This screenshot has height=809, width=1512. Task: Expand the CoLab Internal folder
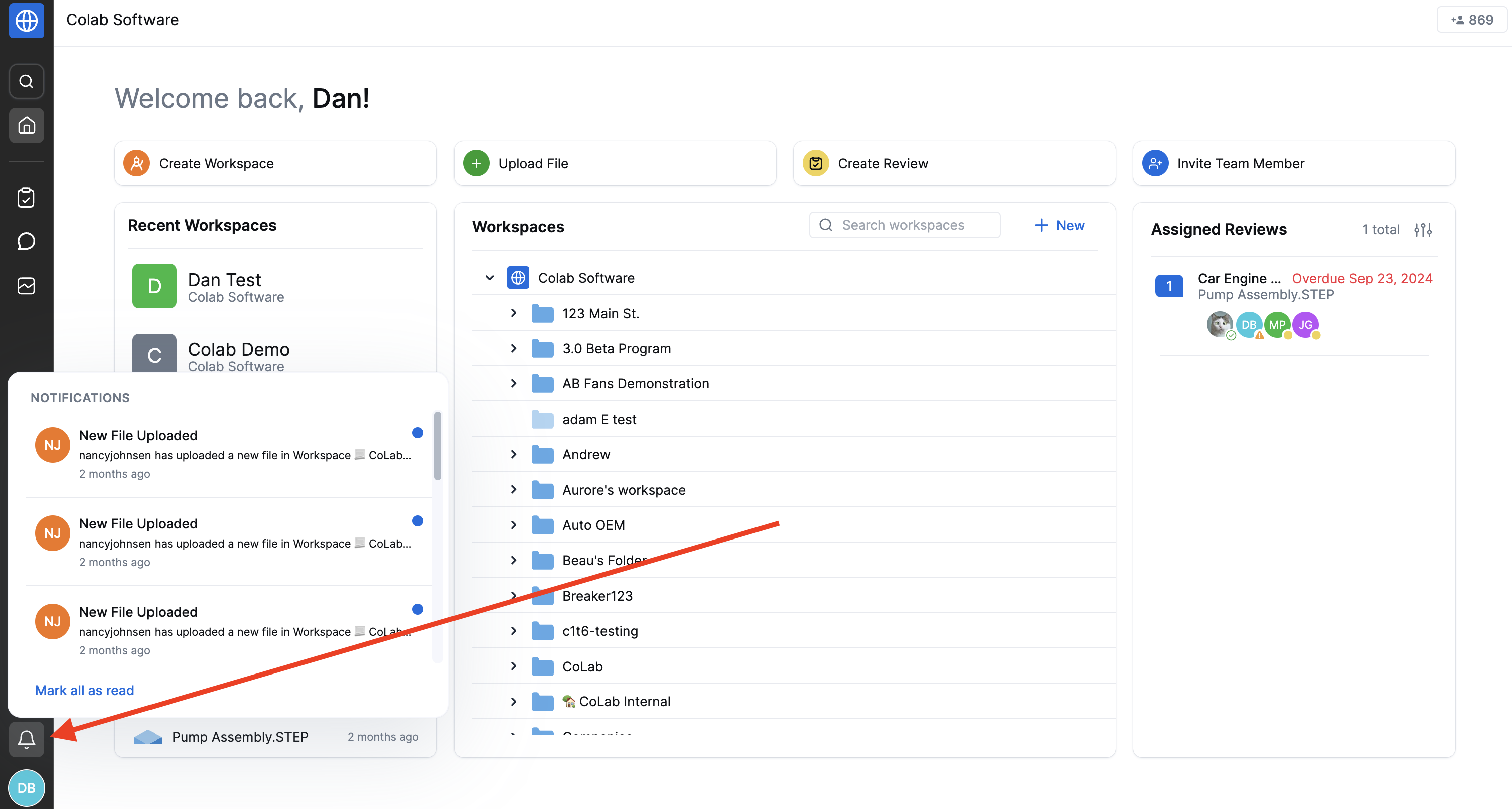[x=514, y=702]
